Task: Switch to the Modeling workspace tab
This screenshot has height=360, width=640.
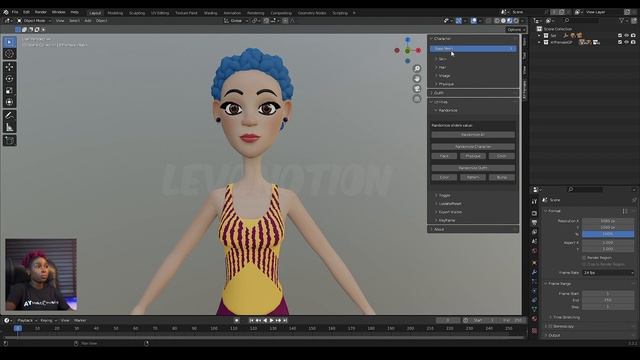Action: [x=115, y=13]
